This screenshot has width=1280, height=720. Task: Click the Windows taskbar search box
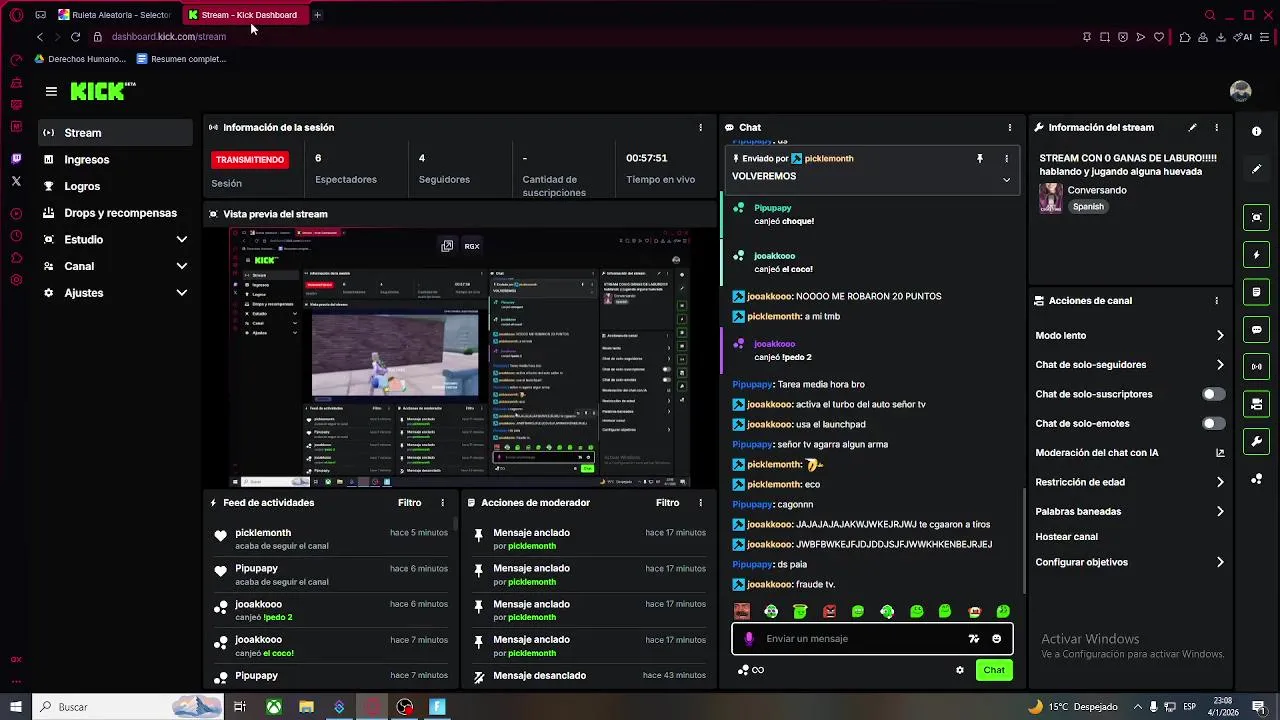129,707
